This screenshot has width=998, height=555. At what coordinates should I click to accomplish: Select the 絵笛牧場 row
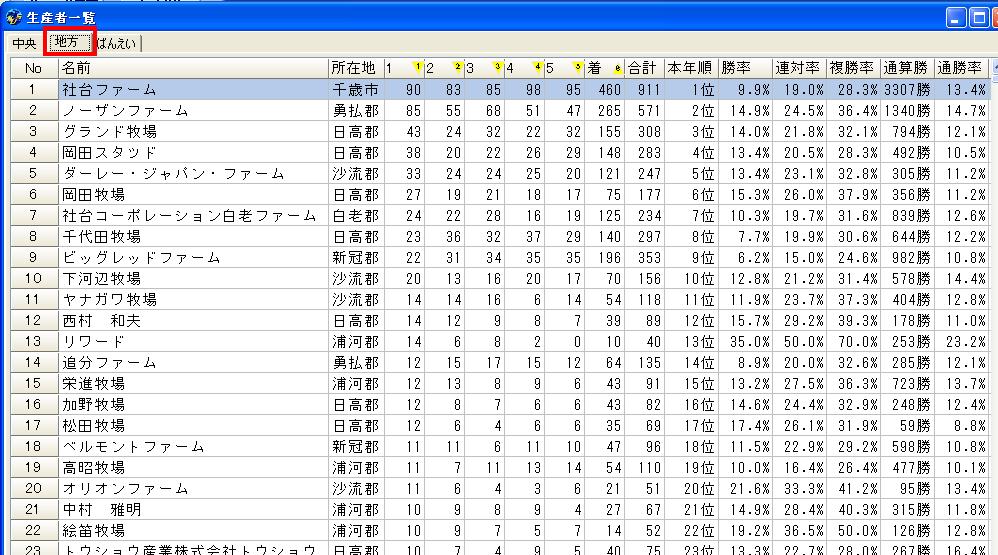(500, 531)
